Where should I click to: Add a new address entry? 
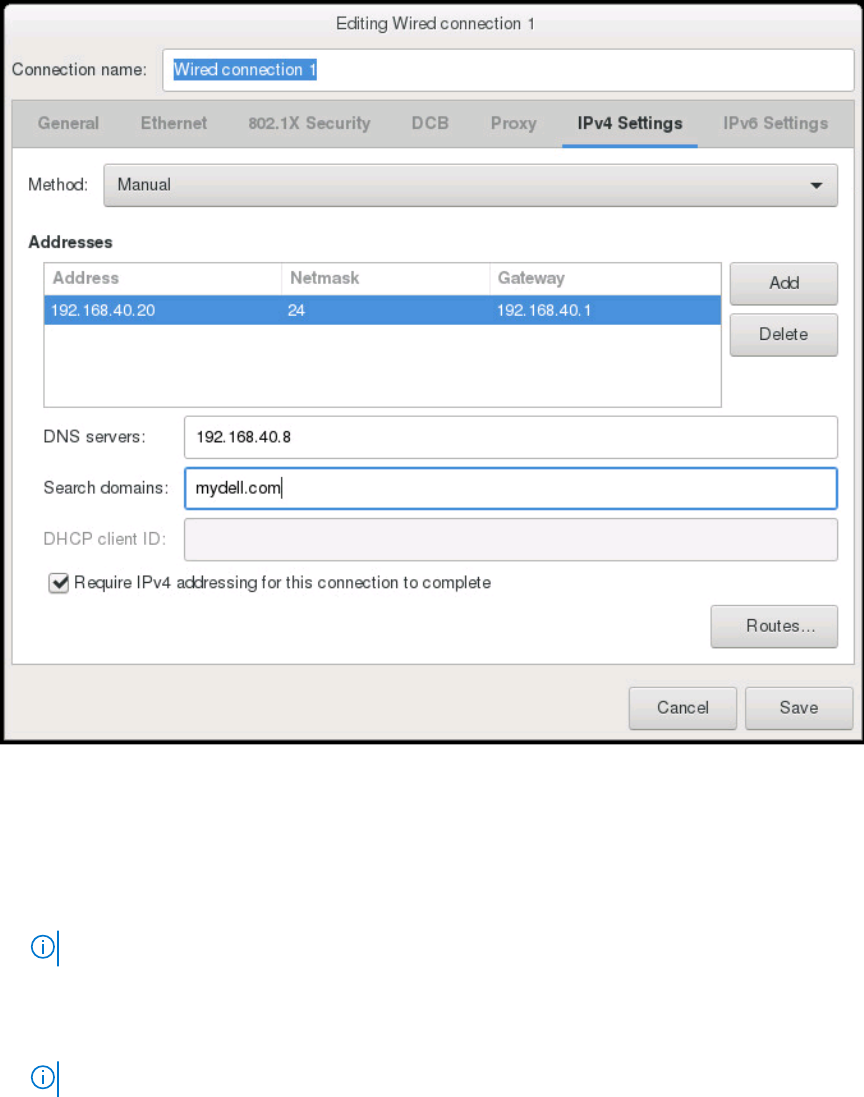click(784, 283)
